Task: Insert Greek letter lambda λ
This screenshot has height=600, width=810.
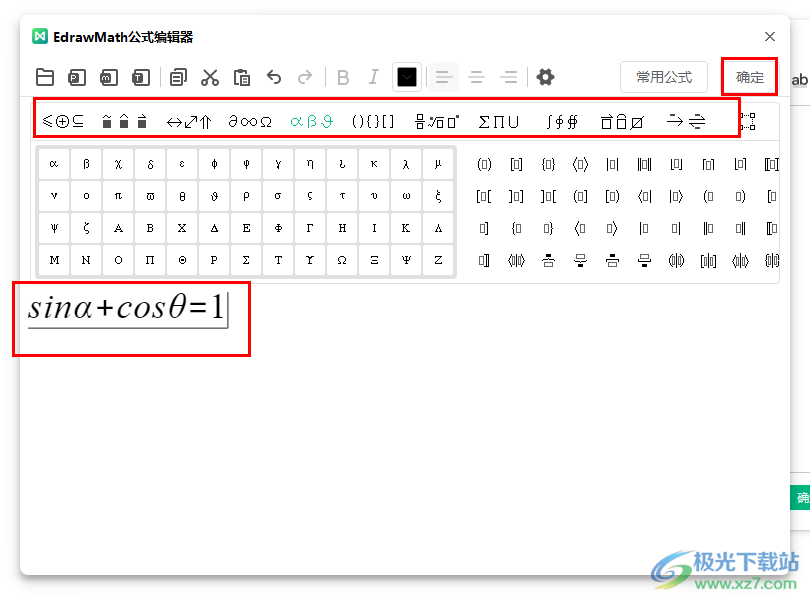Action: pyautogui.click(x=406, y=164)
